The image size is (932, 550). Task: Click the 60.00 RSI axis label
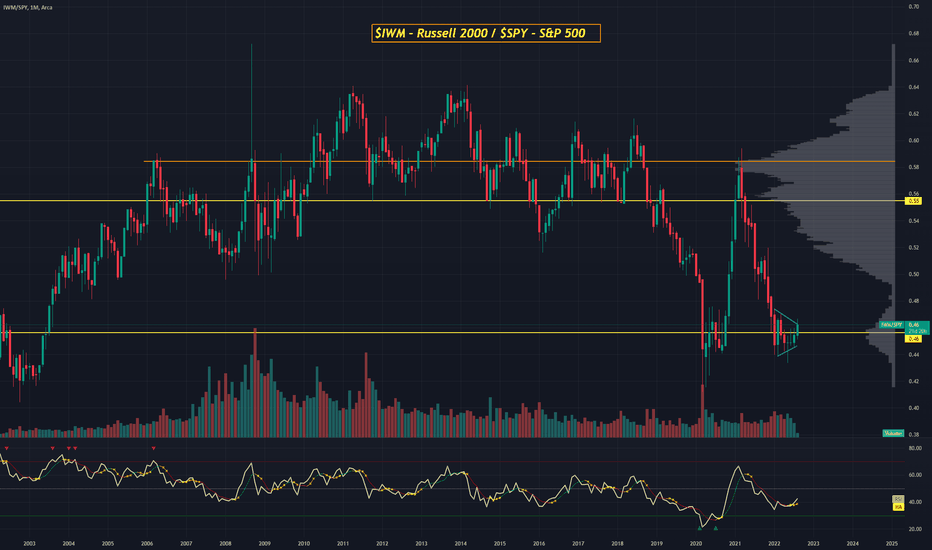pyautogui.click(x=915, y=475)
